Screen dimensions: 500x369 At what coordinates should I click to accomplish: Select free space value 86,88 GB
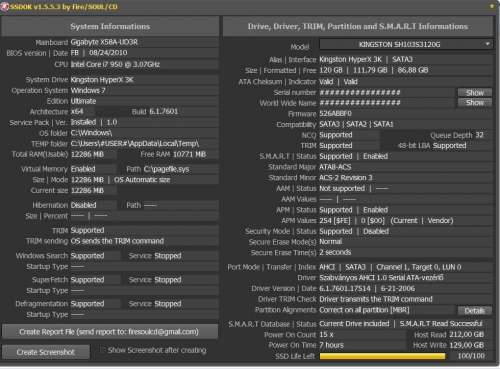(x=412, y=70)
